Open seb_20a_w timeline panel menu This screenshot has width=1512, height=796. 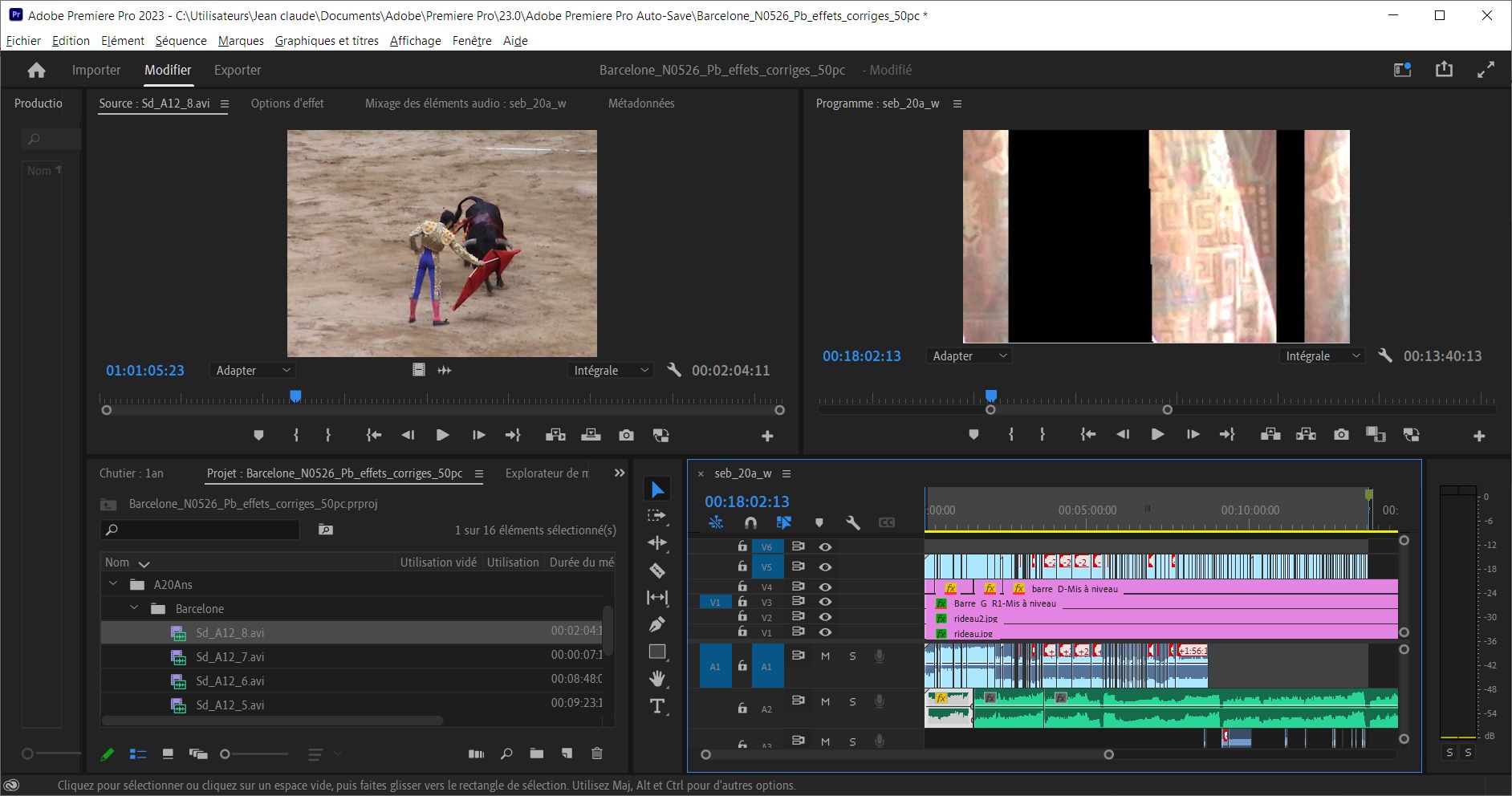786,473
